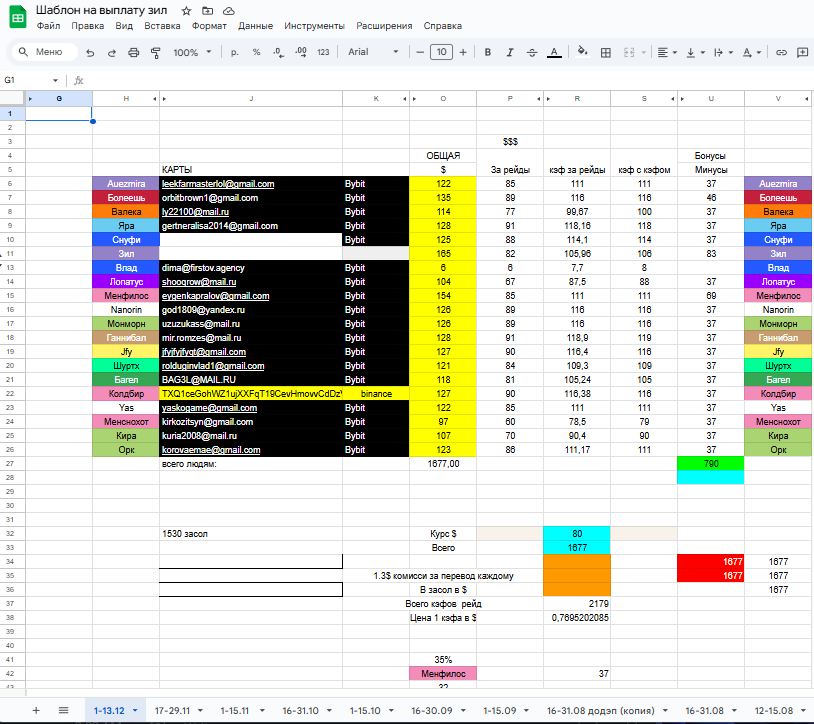Click the insert link icon
814x724 pixels.
point(781,52)
